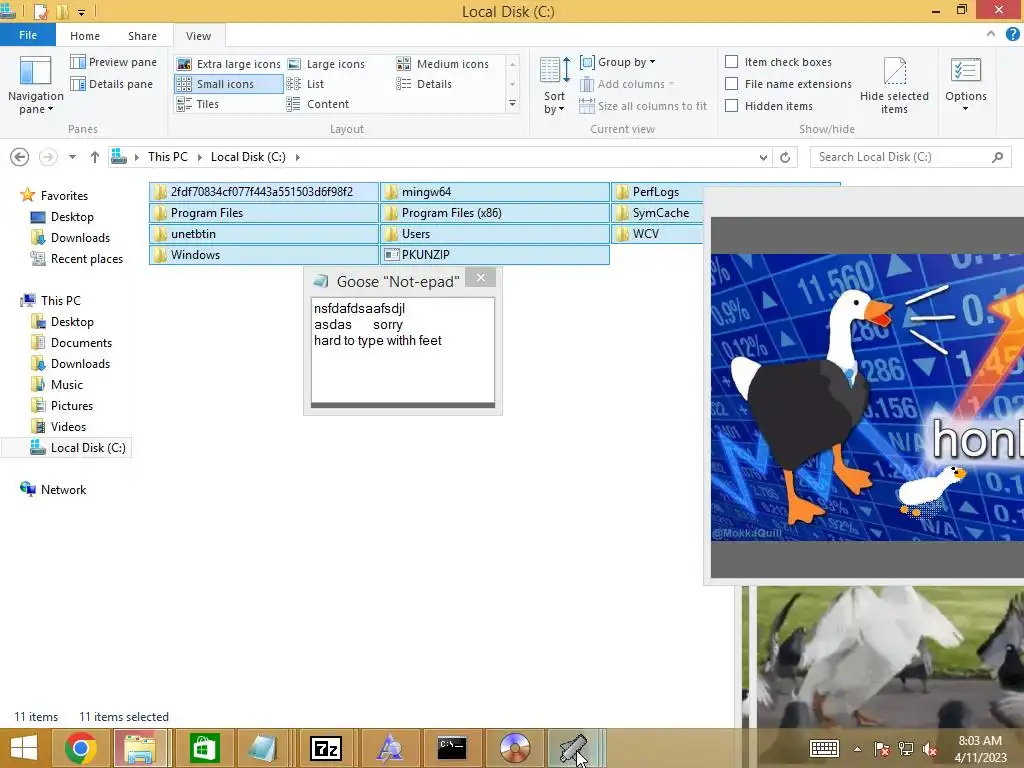Select Medium icons layout
Viewport: 1024px width, 768px height.
[443, 64]
